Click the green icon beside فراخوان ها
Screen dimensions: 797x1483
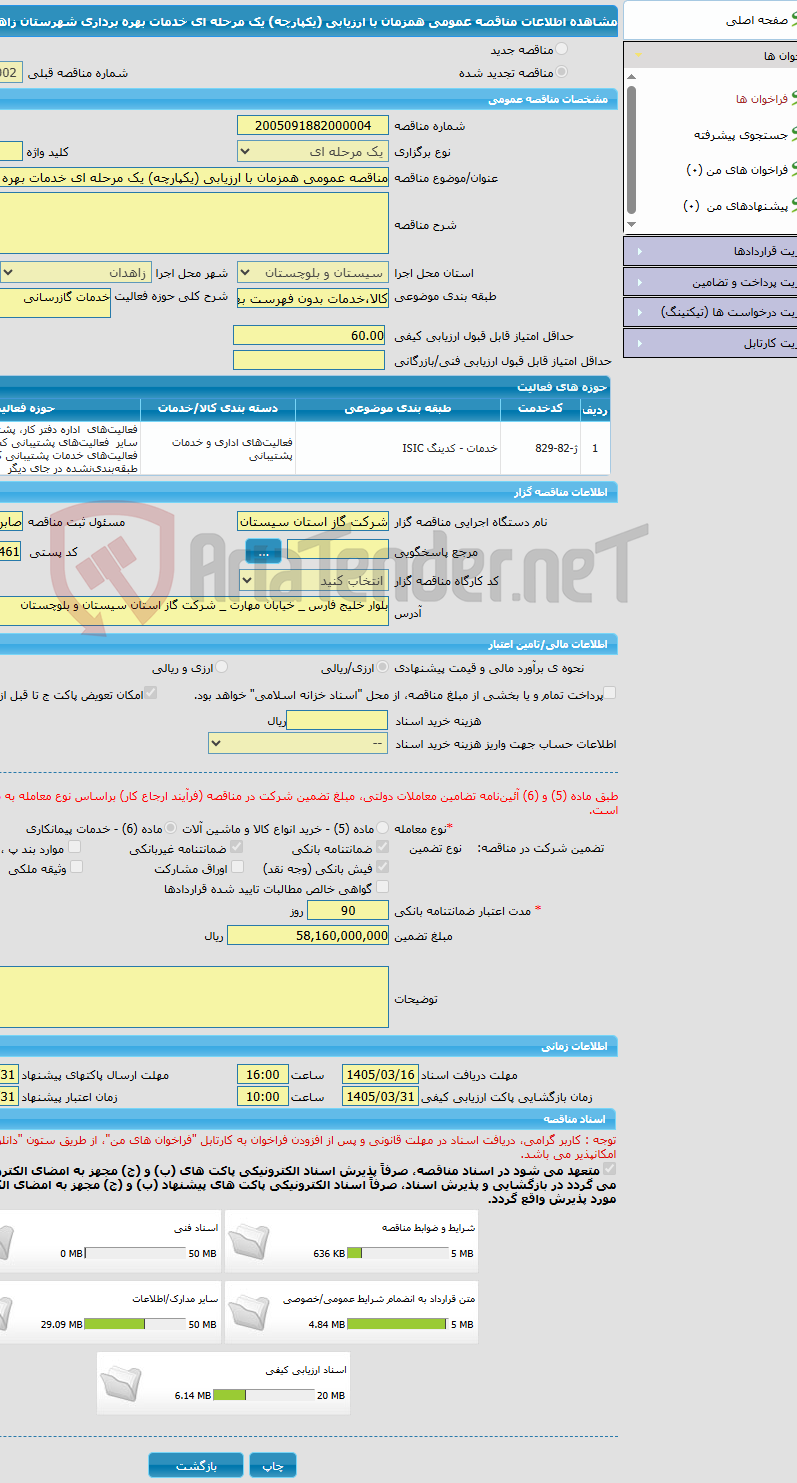pyautogui.click(x=793, y=98)
